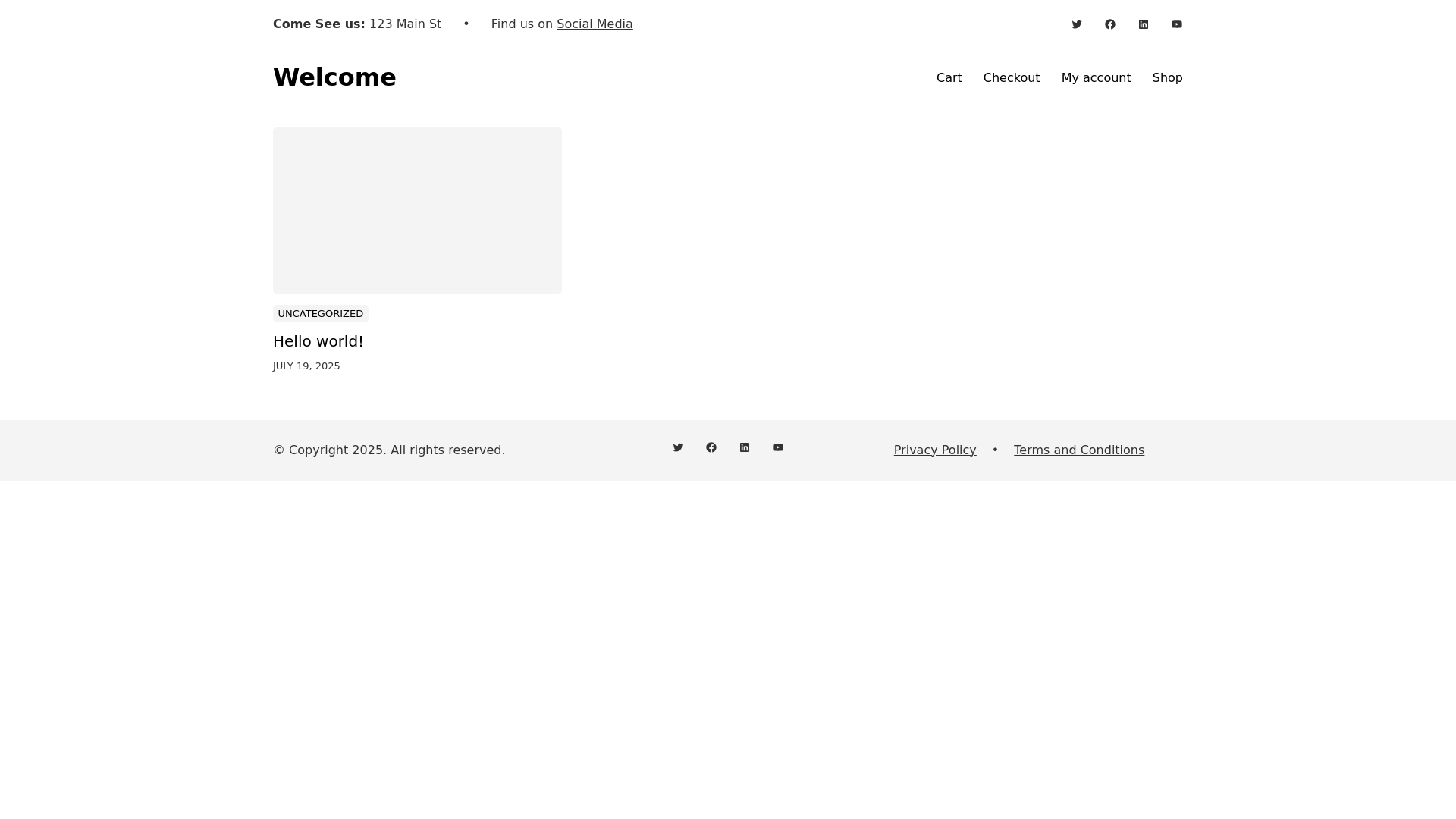
Task: Open the Privacy Policy link
Action: (935, 450)
